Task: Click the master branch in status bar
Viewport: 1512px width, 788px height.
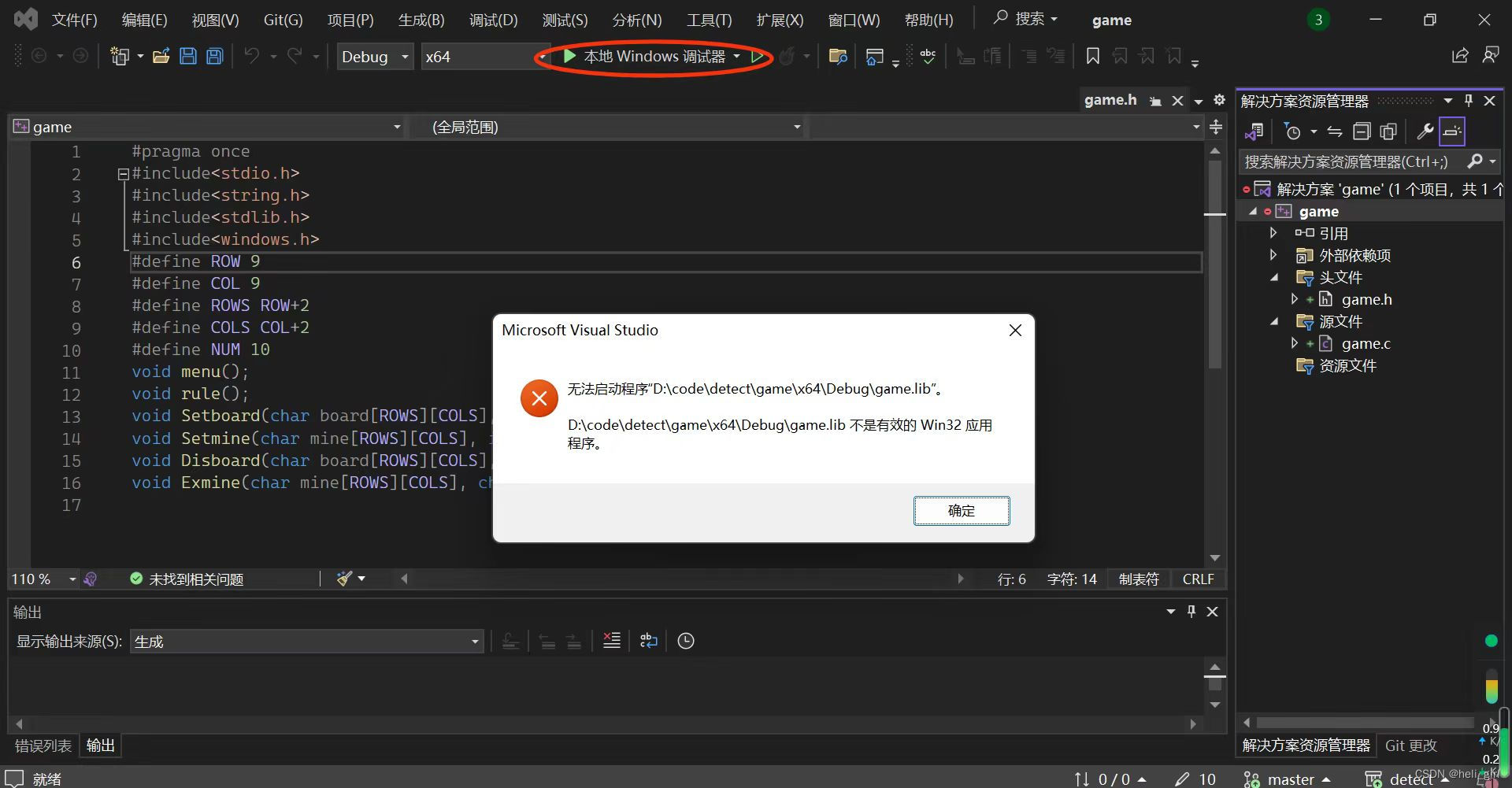Action: pyautogui.click(x=1287, y=779)
